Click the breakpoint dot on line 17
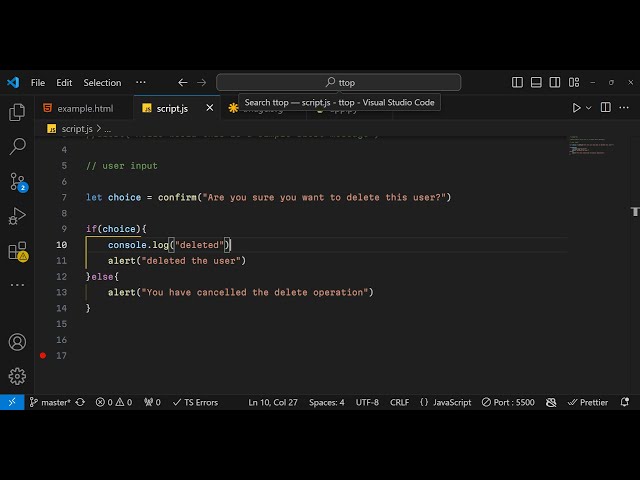This screenshot has width=640, height=480. pyautogui.click(x=42, y=355)
